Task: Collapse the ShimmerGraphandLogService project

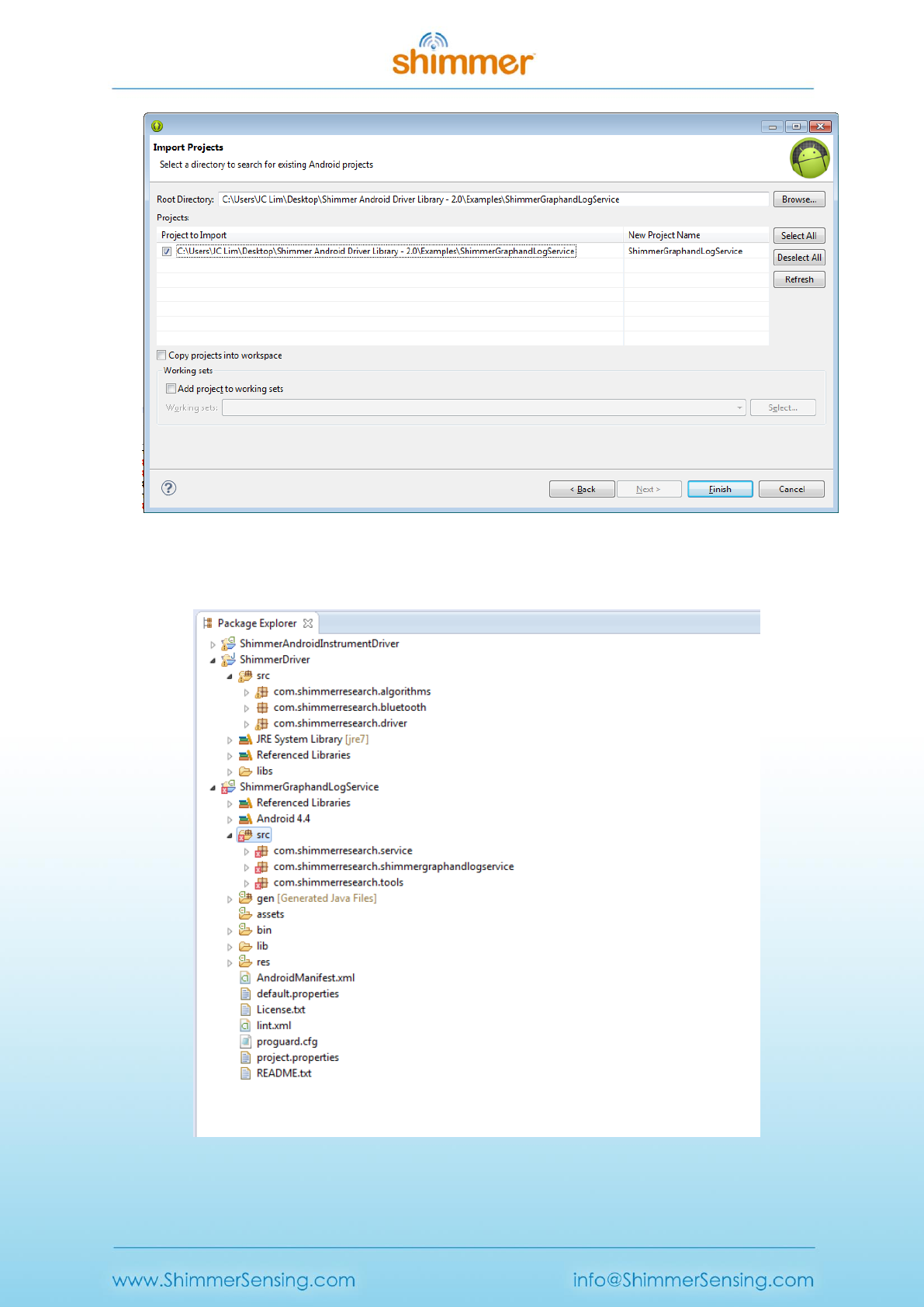Action: tap(213, 788)
